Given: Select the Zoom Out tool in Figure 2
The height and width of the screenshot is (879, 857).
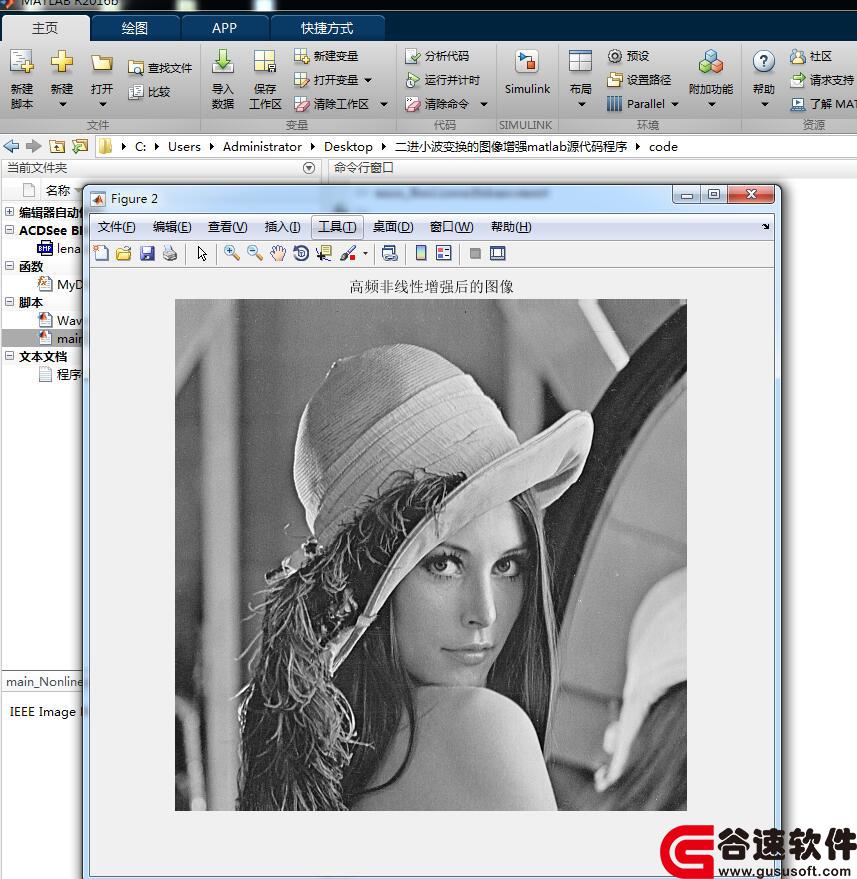Looking at the screenshot, I should click(x=255, y=253).
